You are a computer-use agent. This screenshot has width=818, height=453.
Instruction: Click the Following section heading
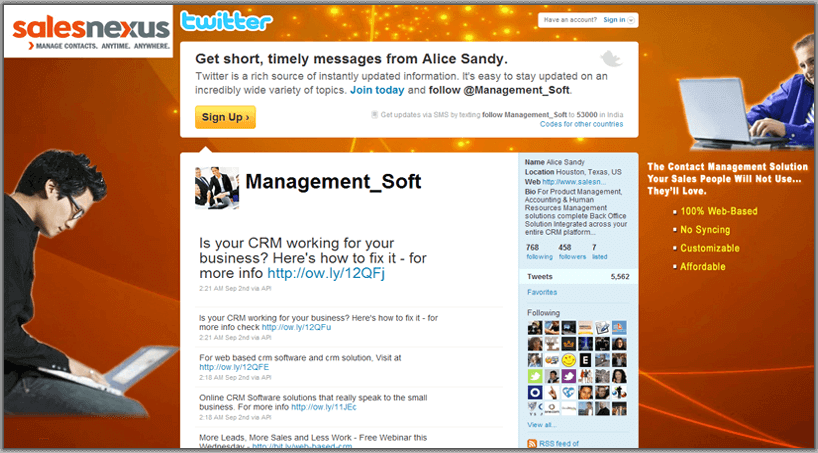[x=543, y=313]
